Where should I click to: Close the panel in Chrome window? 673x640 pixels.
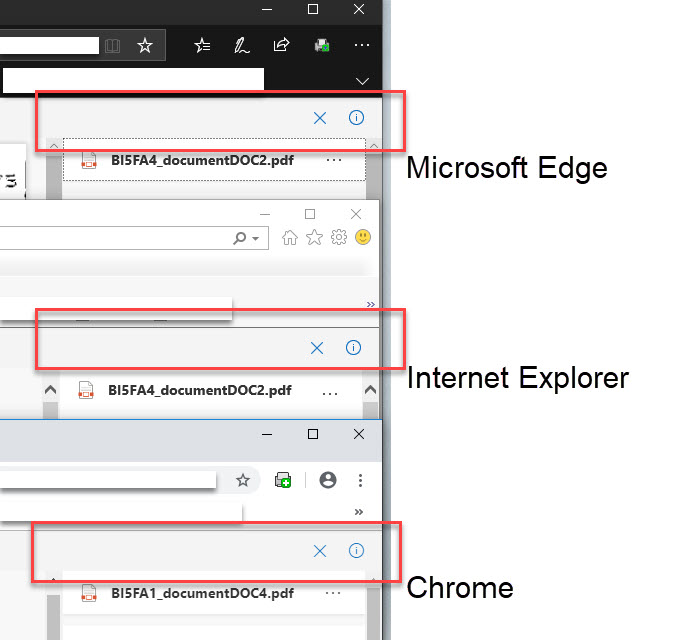(x=320, y=551)
